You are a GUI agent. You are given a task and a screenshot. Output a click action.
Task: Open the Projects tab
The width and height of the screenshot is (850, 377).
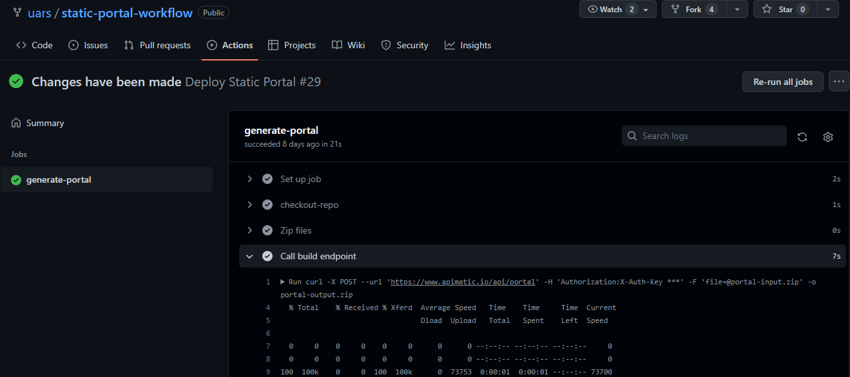[292, 45]
